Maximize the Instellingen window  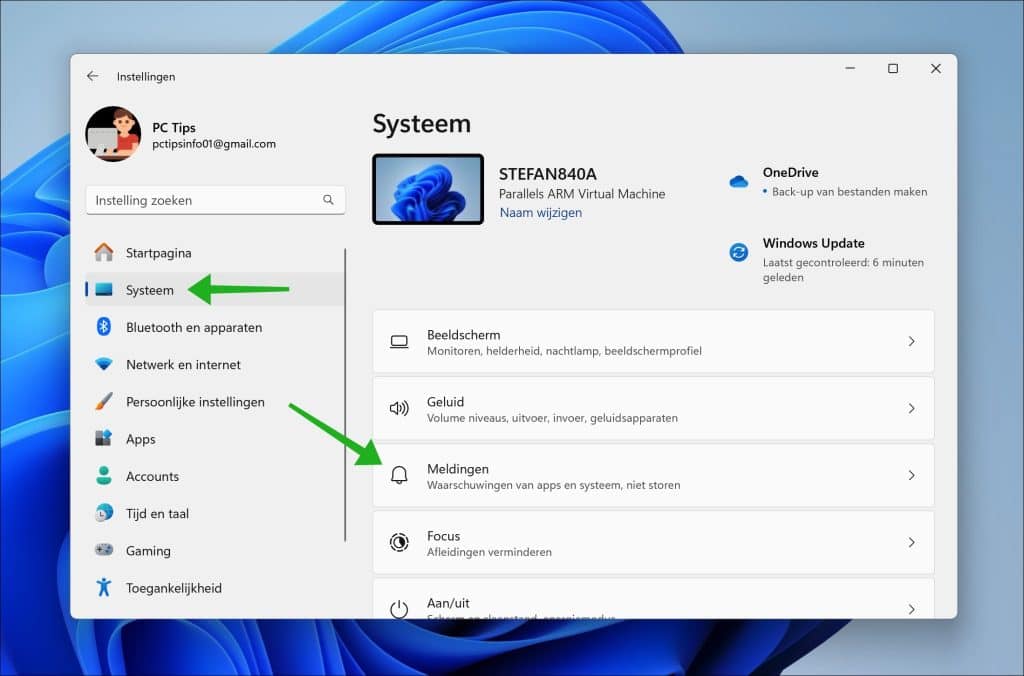pos(893,69)
